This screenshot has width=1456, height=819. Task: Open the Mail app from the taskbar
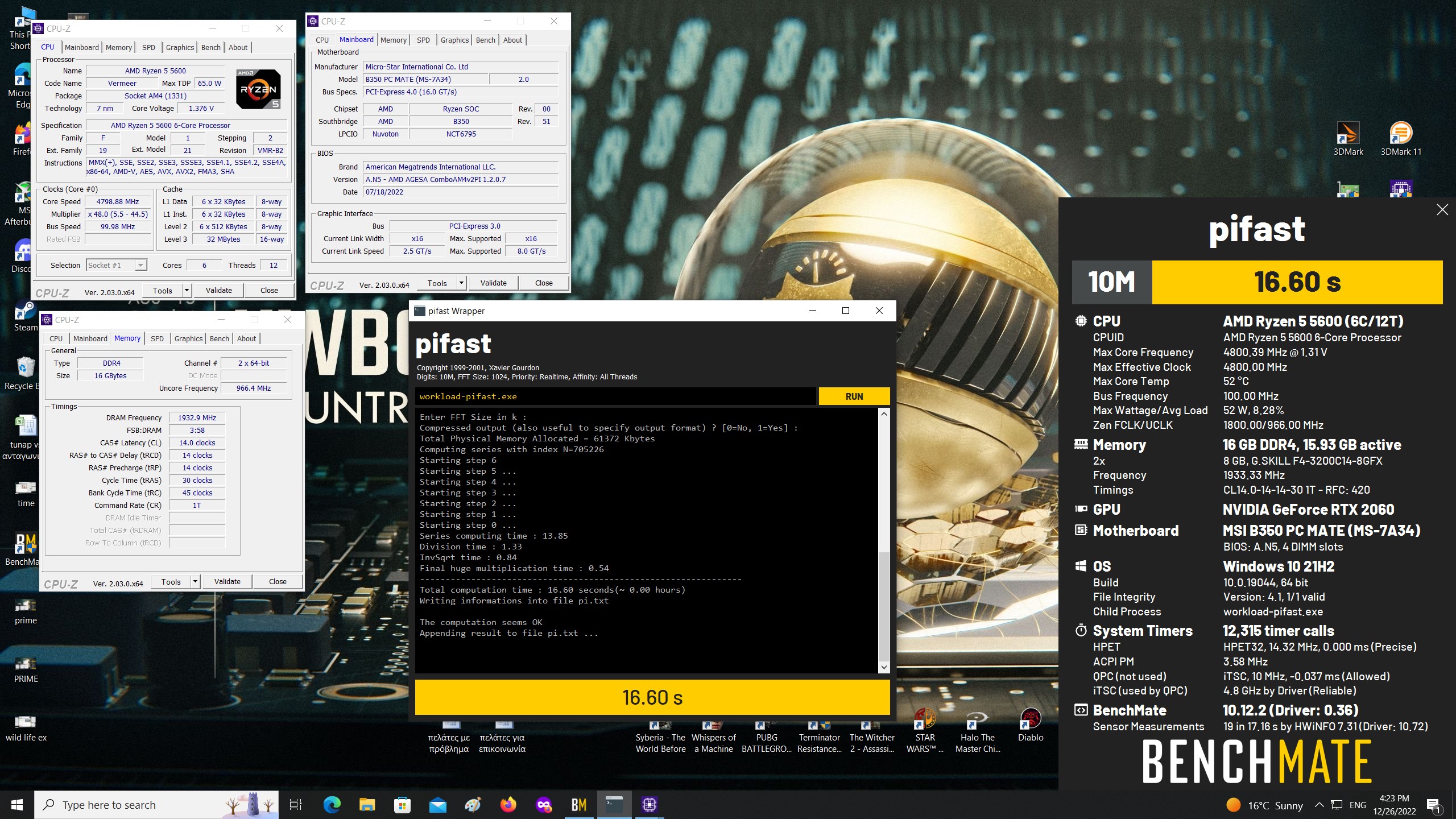point(438,805)
